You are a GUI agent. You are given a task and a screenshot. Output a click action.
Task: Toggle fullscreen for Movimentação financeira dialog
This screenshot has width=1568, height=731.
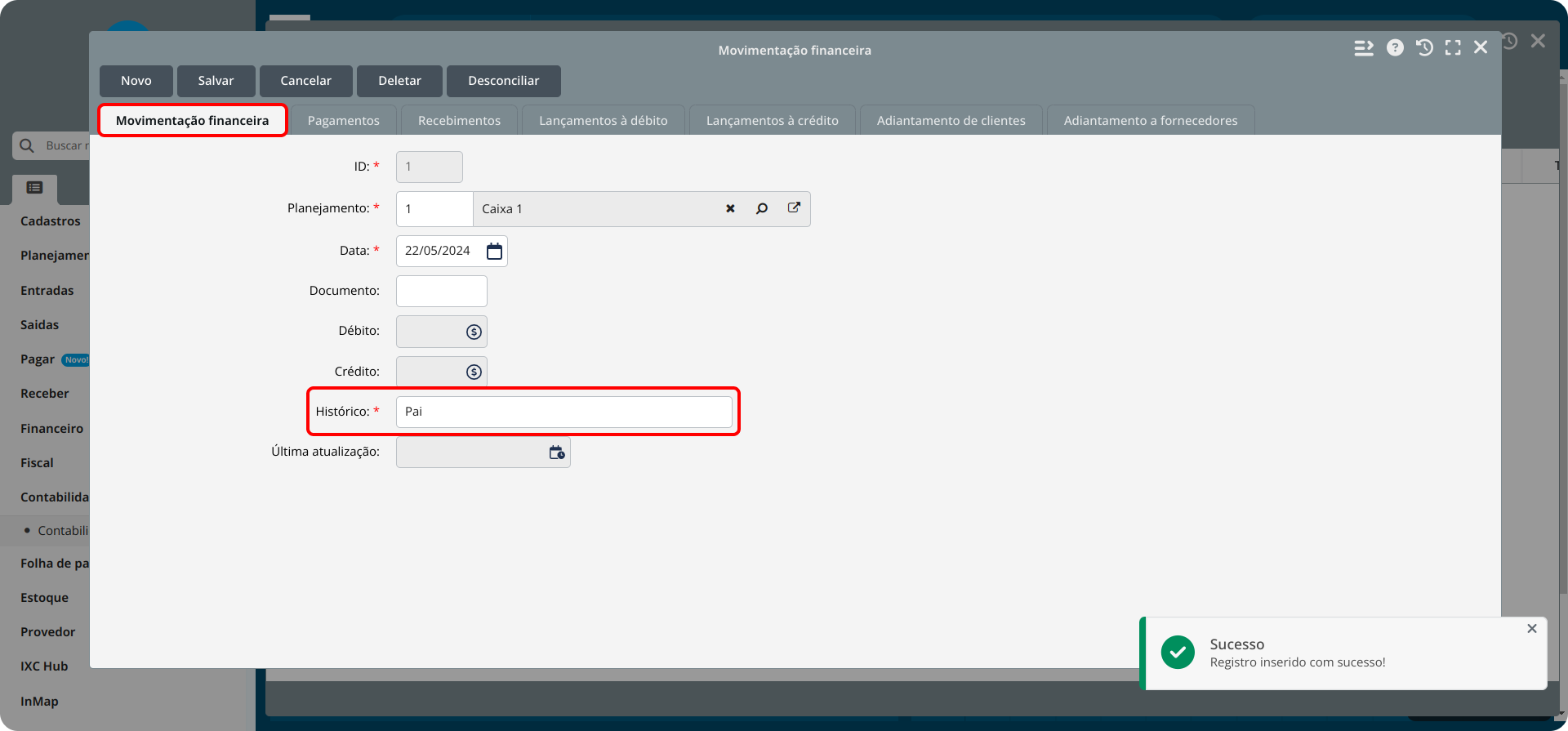1453,48
